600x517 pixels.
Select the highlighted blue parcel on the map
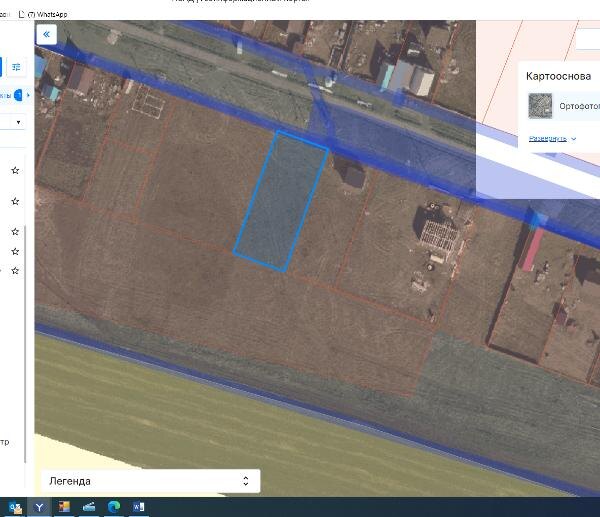point(281,201)
